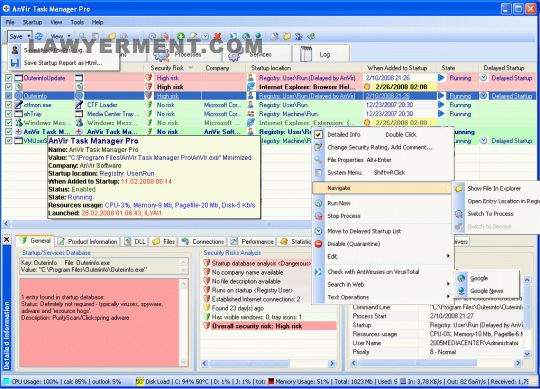The image size is (540, 389).
Task: Click the cyan CPU Usage indicator in status bar
Action: [6, 381]
